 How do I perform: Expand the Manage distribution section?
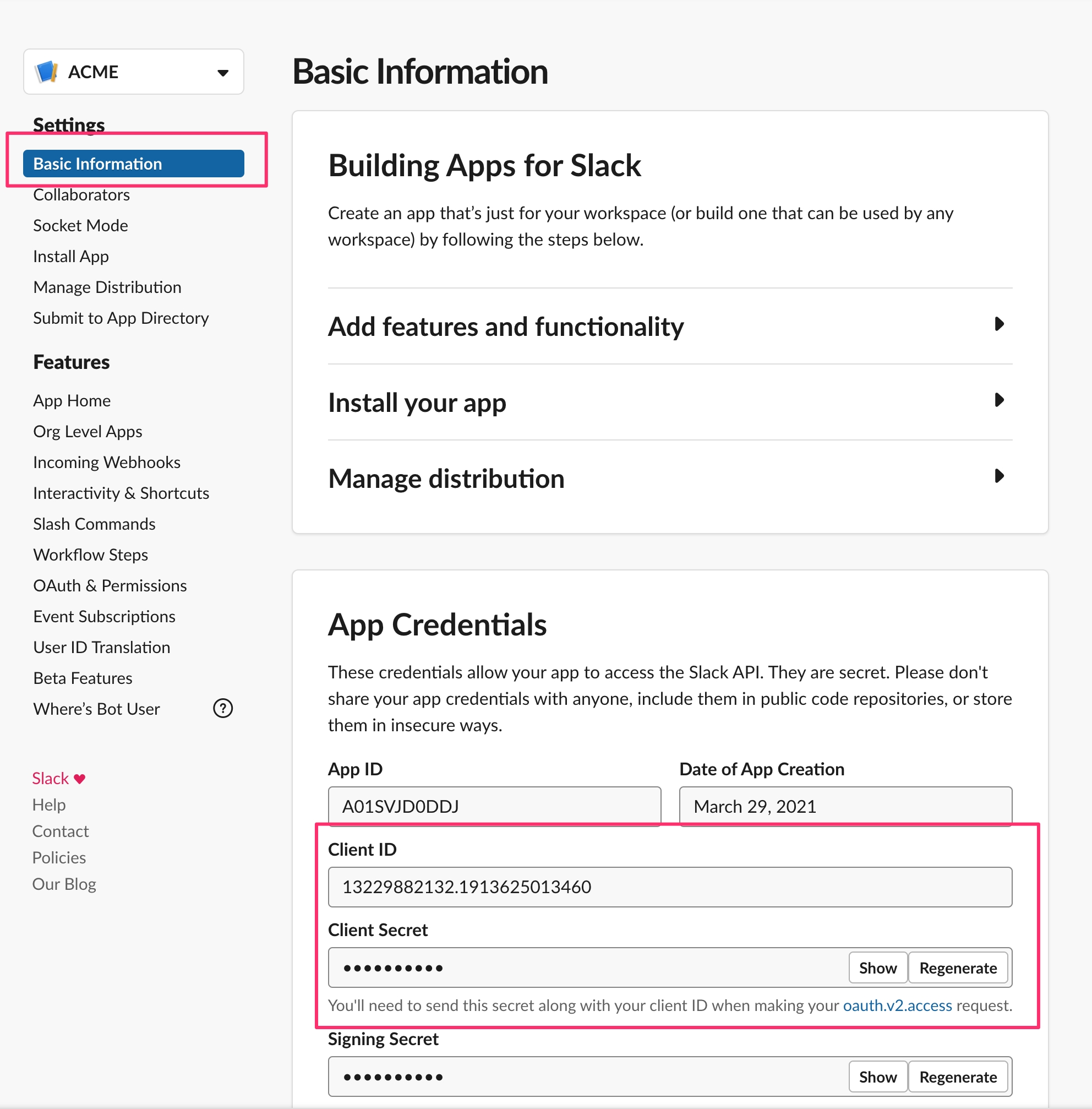click(x=998, y=476)
